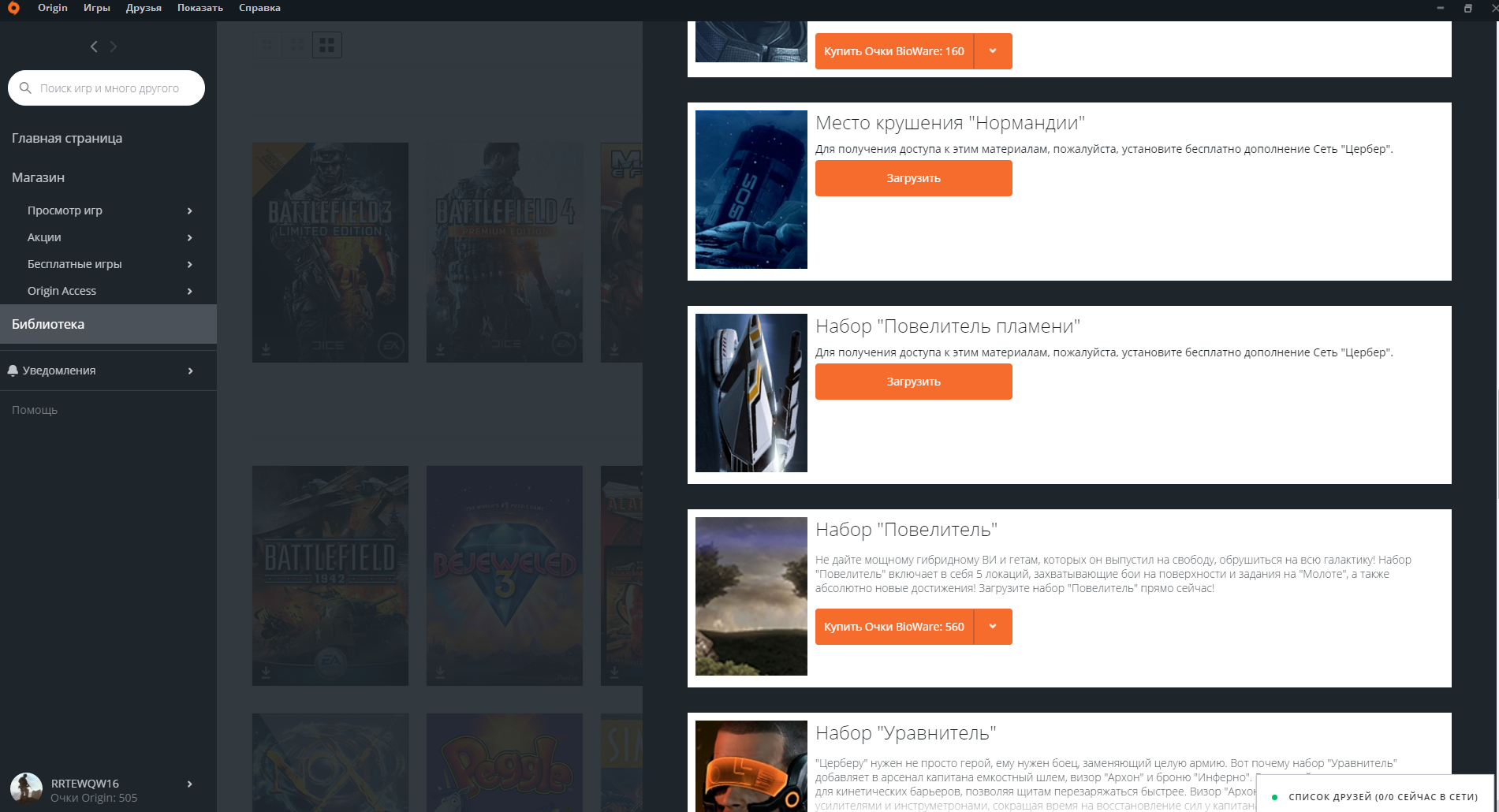Expand the Origin Access submenu arrow

tap(190, 291)
